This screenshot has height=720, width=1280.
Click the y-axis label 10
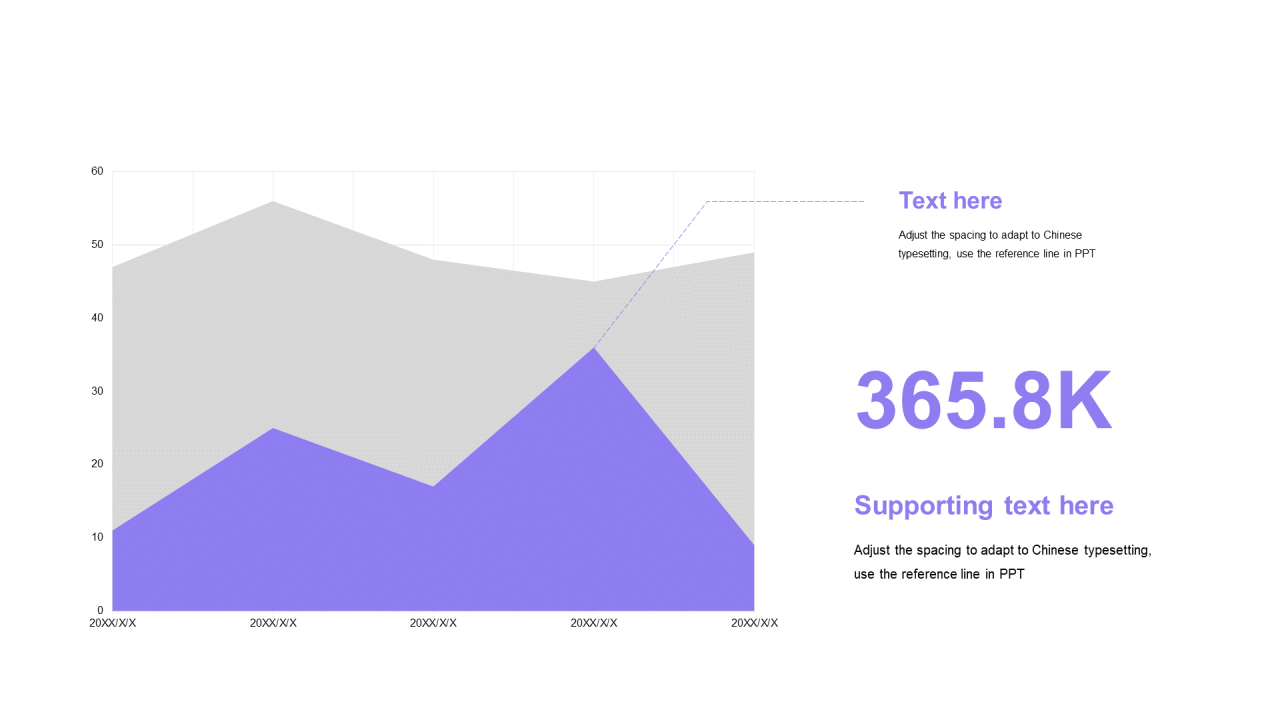click(97, 537)
